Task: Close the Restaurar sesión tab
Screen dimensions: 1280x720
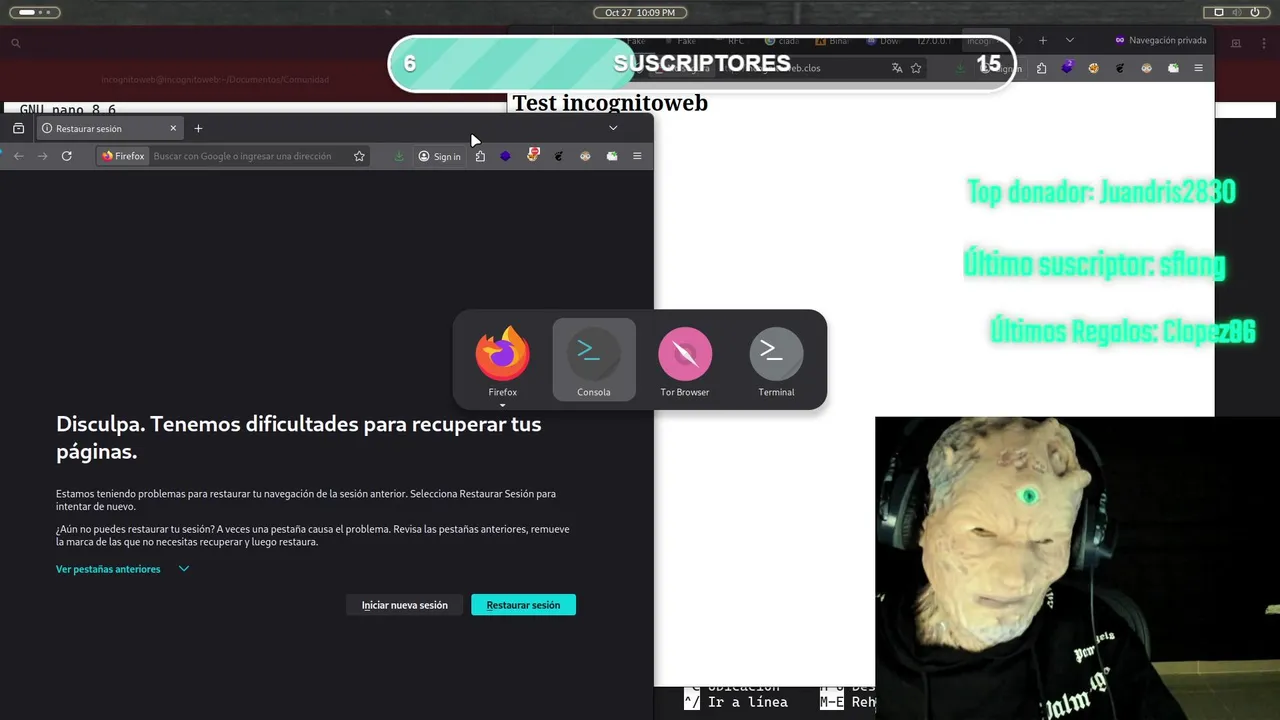Action: tap(173, 128)
